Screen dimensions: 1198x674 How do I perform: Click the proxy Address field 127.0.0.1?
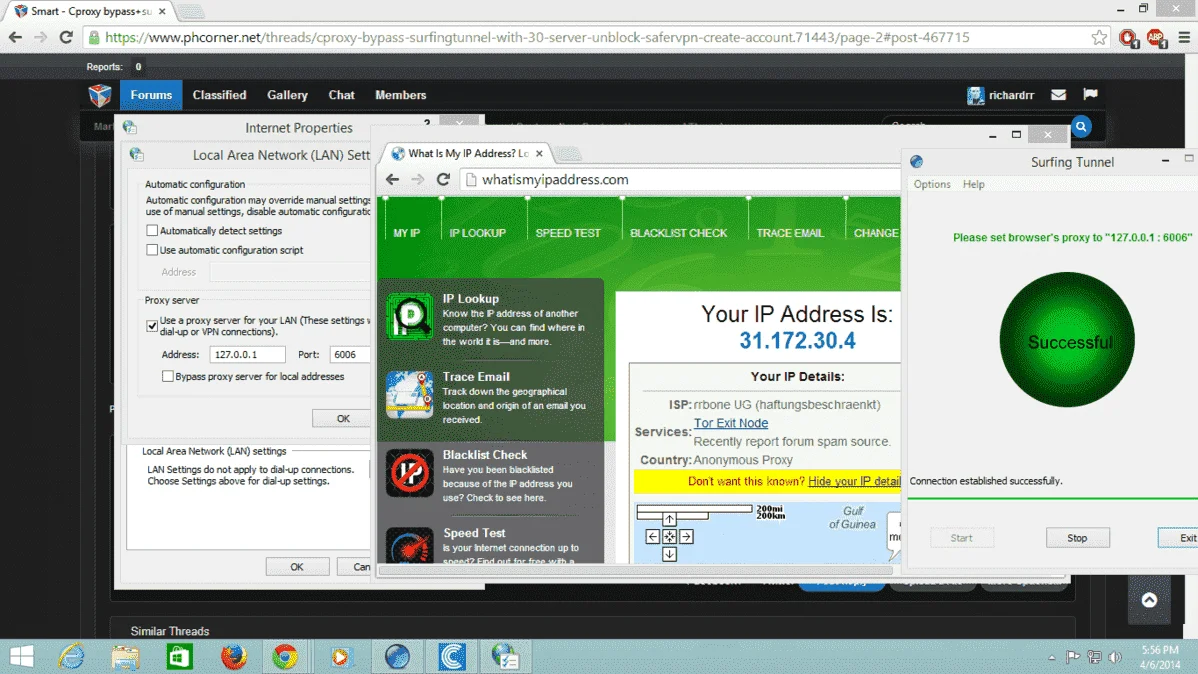tap(248, 355)
